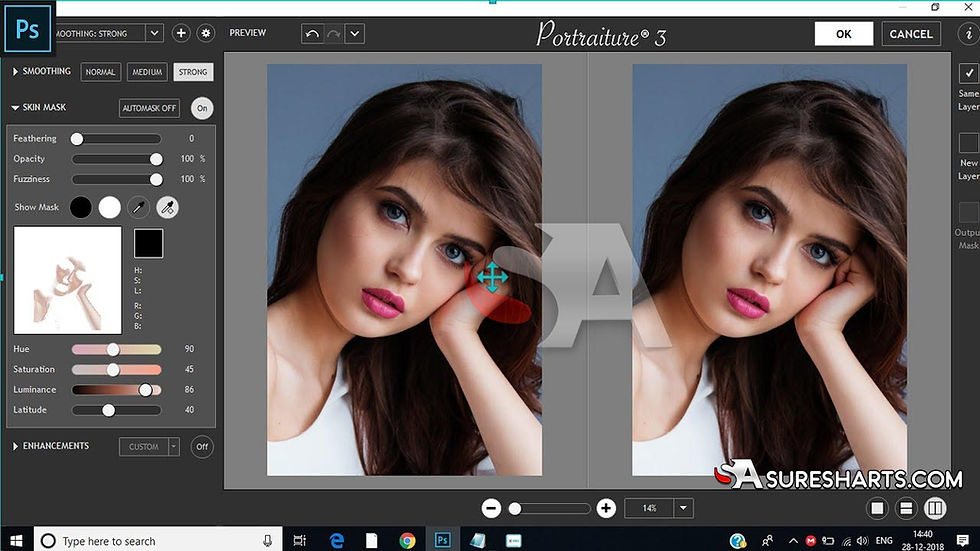Select the expand-mask eyedropper tool
980x551 pixels.
(168, 207)
